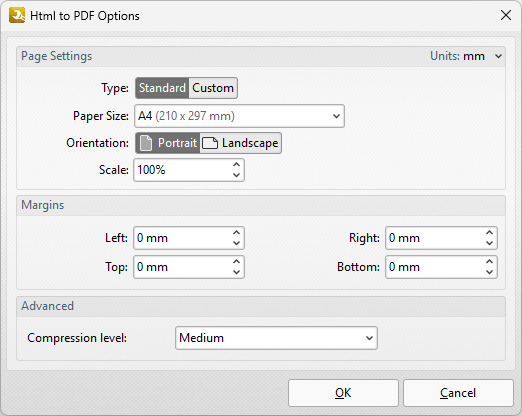Close the Html to PDF Options dialog
Viewport: 522px width, 416px height.
coord(506,15)
